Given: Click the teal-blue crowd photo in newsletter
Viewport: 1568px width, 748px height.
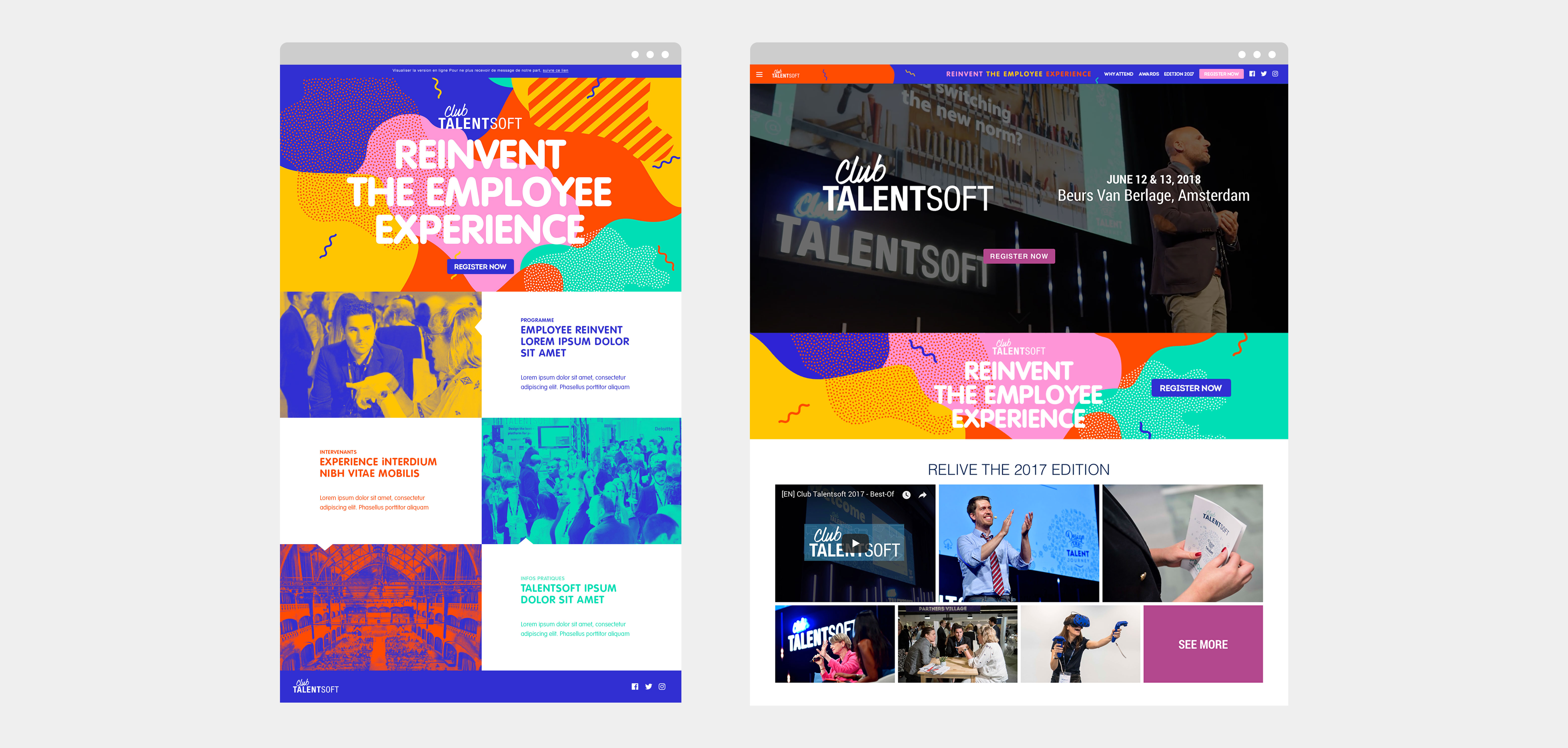Looking at the screenshot, I should 581,481.
